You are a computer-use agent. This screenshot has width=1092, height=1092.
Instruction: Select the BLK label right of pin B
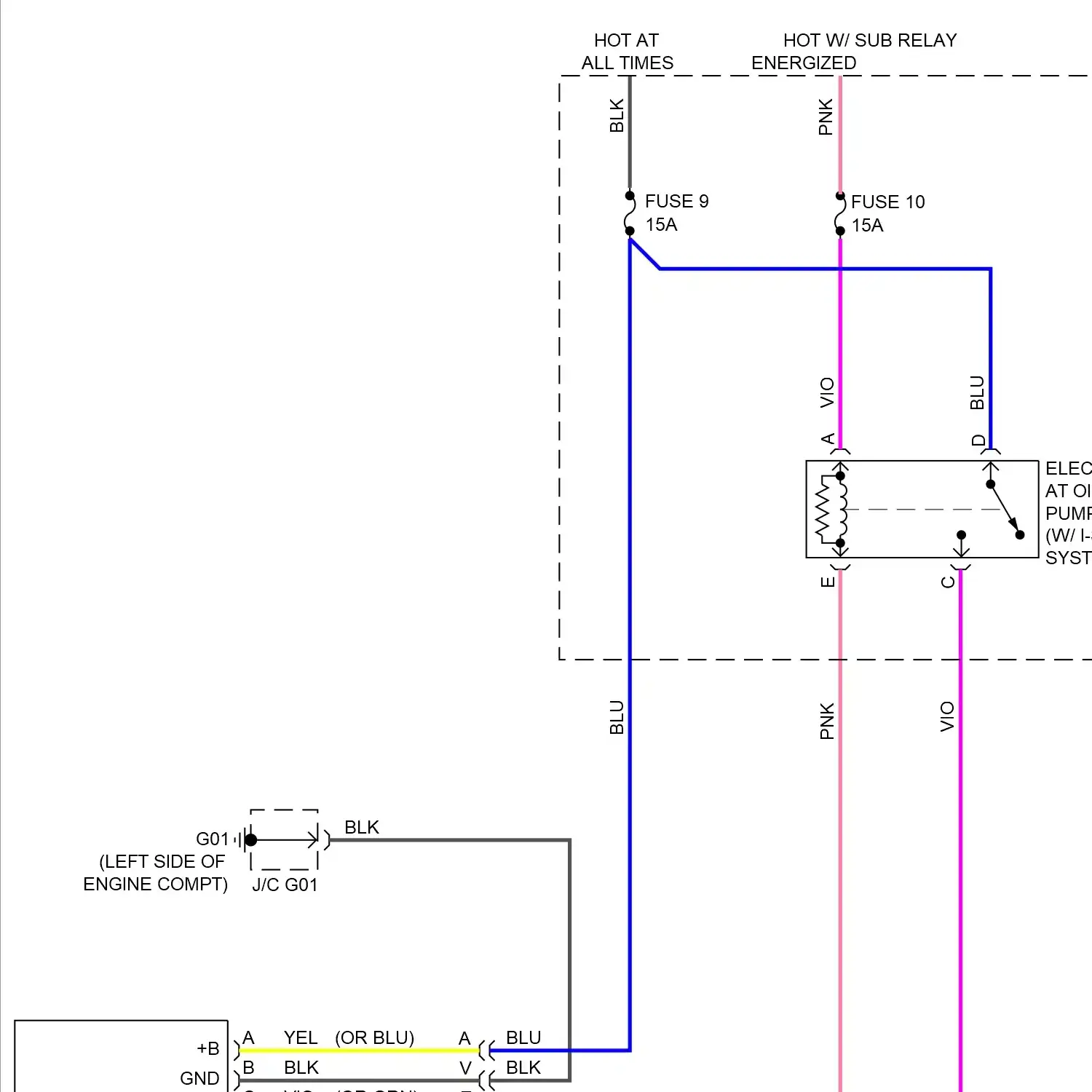click(301, 1067)
